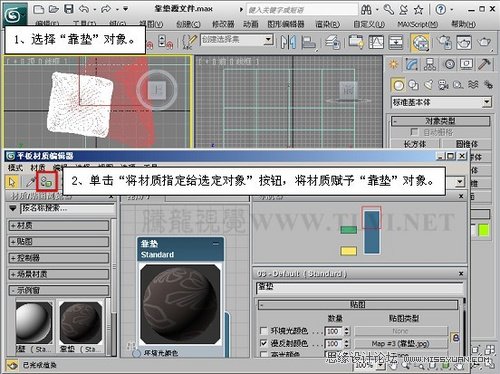This screenshot has height=374, width=500.
Task: Click the 长方体 button
Action: (415, 144)
